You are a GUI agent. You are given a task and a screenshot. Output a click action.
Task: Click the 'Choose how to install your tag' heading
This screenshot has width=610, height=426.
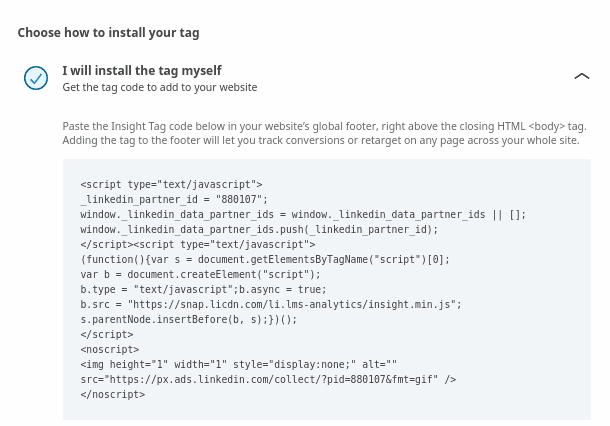(108, 33)
